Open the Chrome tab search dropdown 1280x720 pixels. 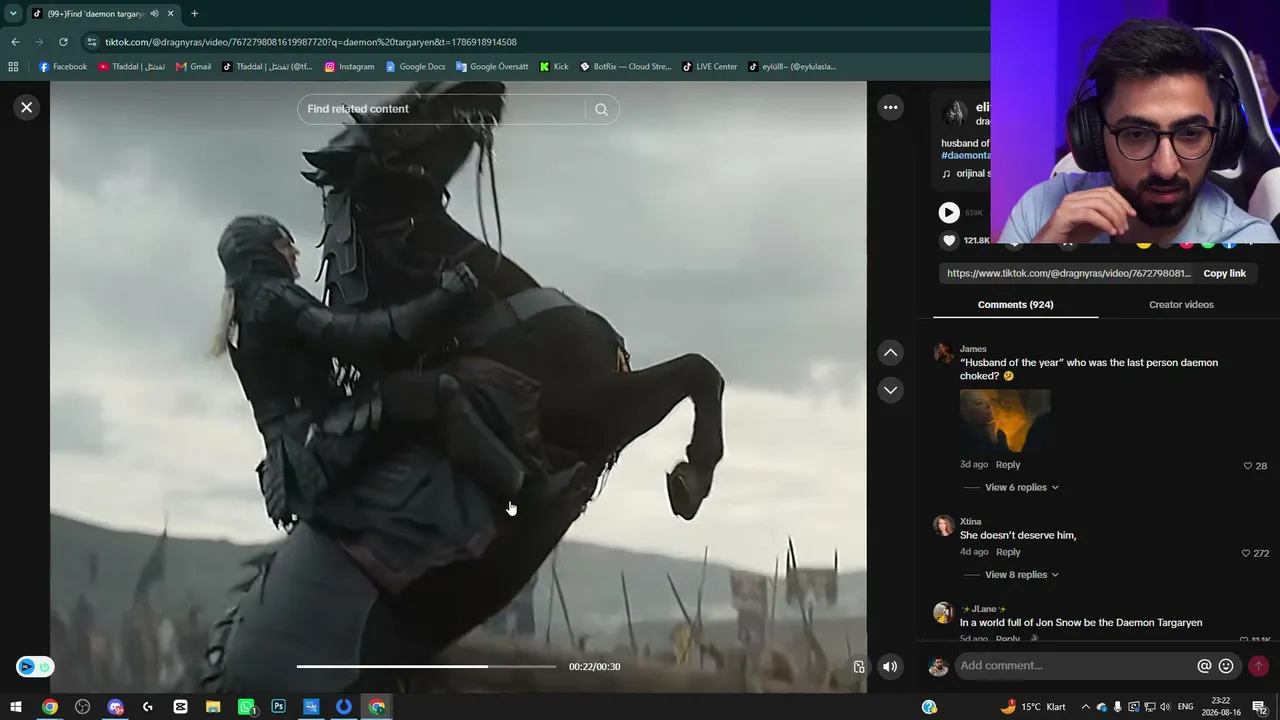pyautogui.click(x=13, y=14)
